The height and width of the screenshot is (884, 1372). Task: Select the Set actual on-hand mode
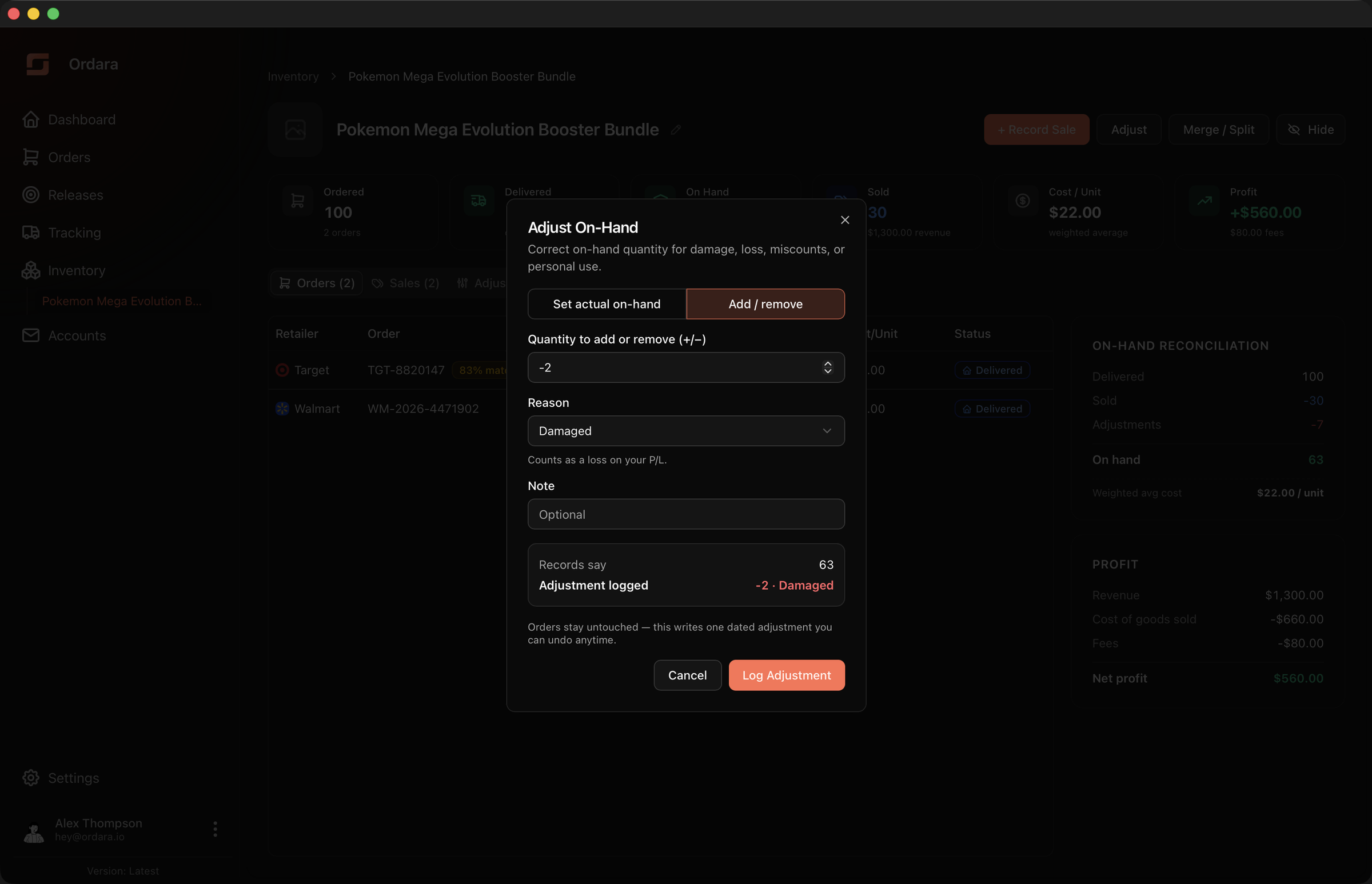607,303
